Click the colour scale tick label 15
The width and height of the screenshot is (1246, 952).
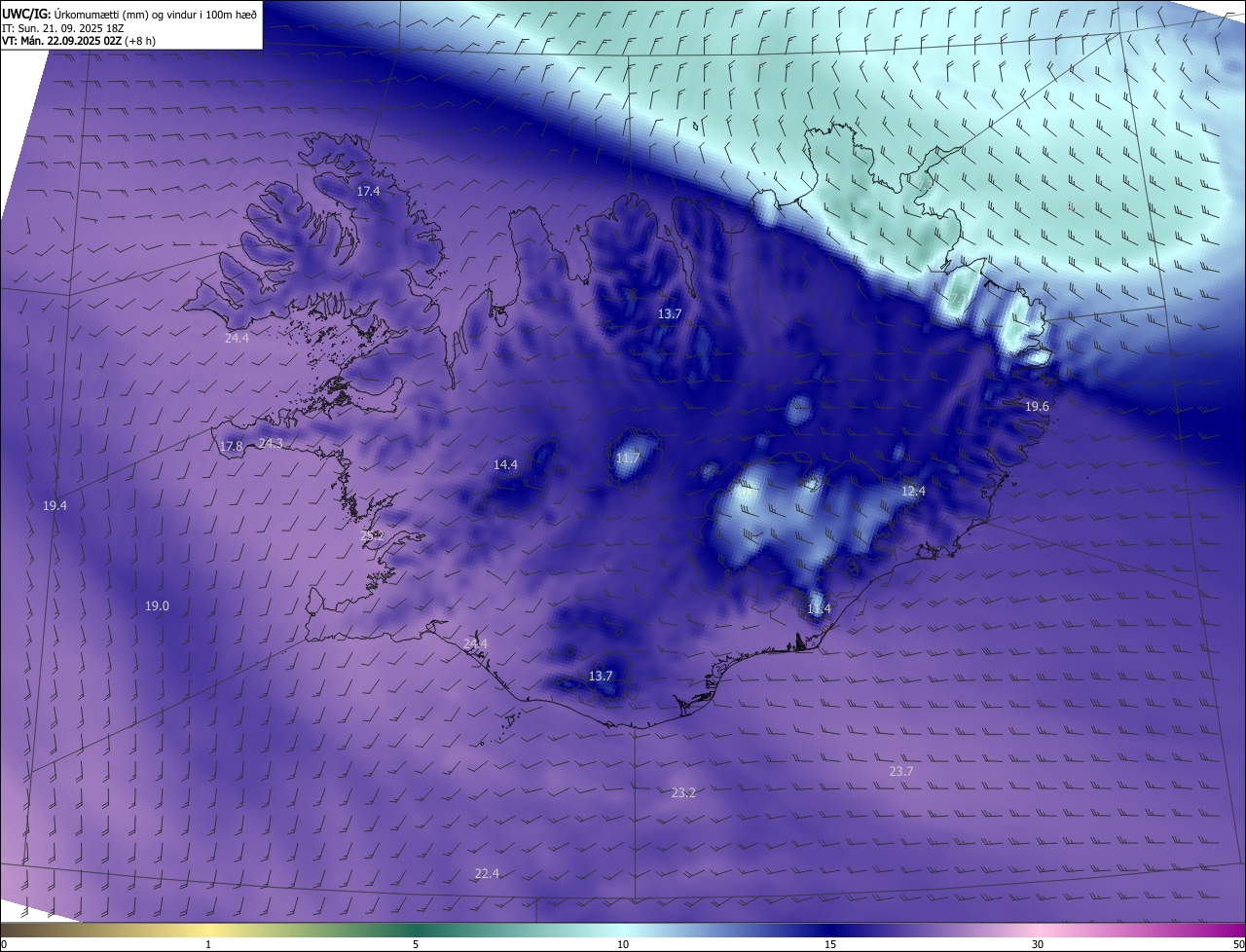830,944
